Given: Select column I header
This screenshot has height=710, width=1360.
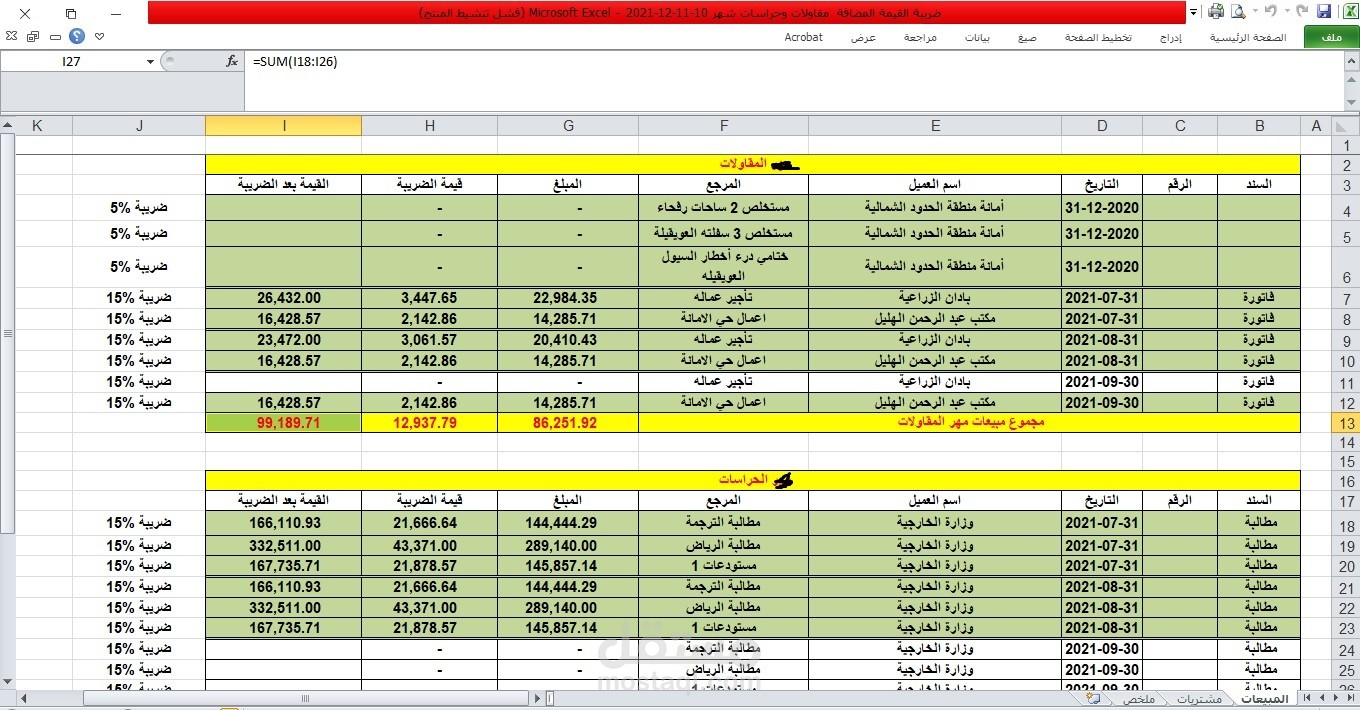Looking at the screenshot, I should click(284, 125).
